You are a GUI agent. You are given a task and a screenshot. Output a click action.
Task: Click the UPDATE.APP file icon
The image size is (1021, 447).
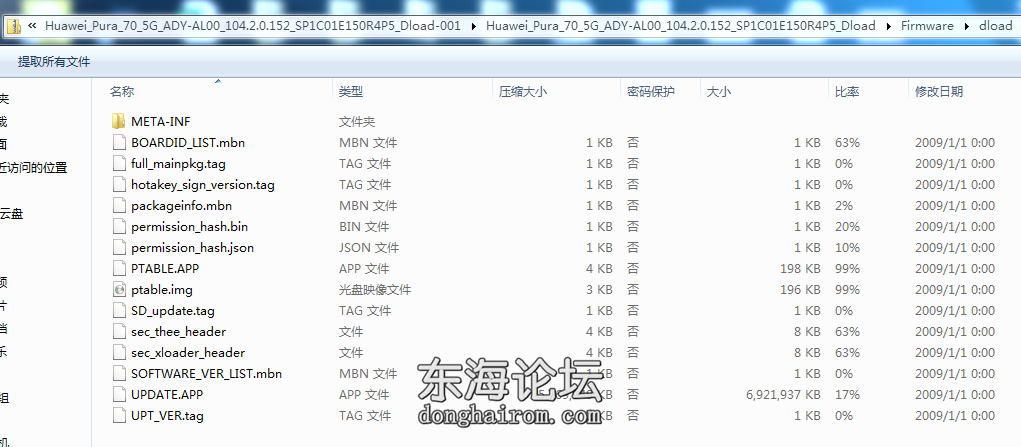coord(118,394)
